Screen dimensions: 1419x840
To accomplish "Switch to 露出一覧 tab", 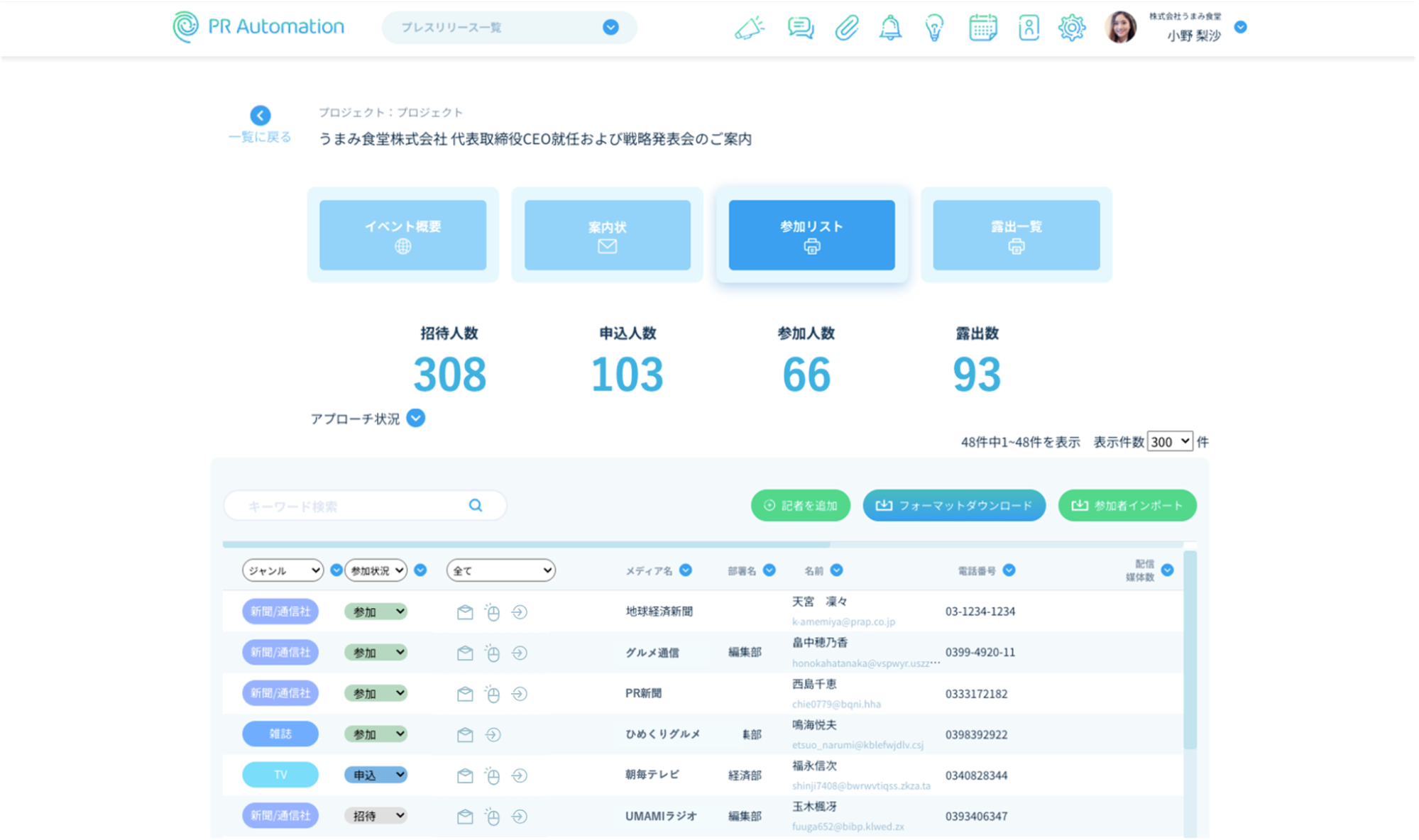I will tap(1016, 235).
